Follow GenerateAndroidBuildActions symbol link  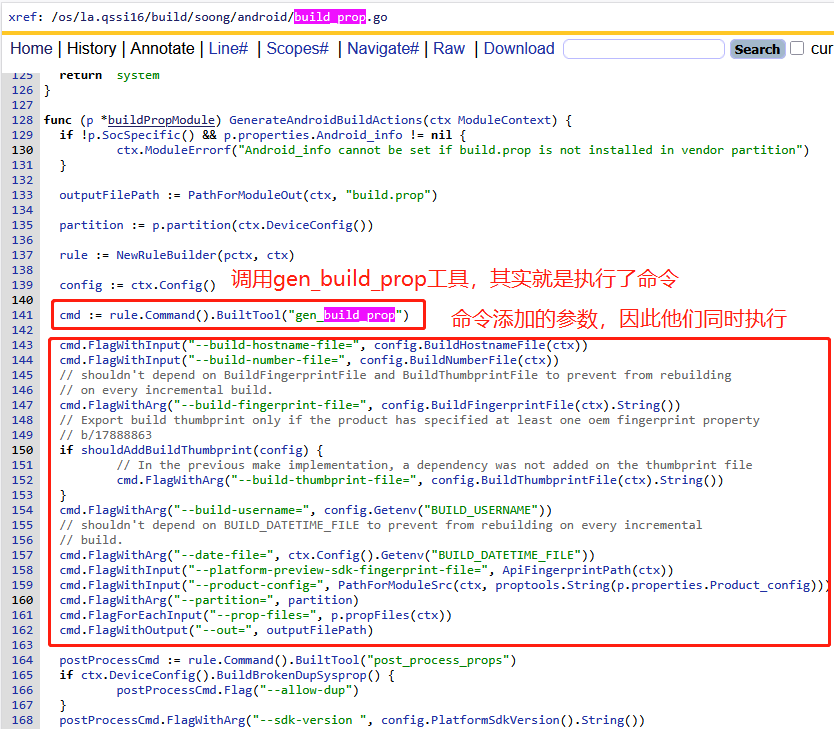pyautogui.click(x=326, y=120)
